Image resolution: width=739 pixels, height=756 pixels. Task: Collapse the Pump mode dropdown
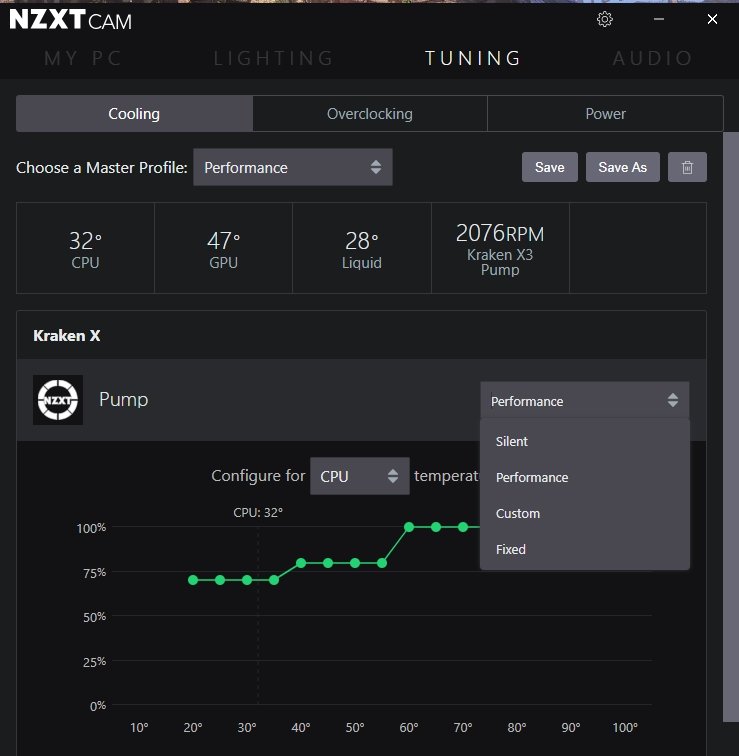pyautogui.click(x=585, y=401)
